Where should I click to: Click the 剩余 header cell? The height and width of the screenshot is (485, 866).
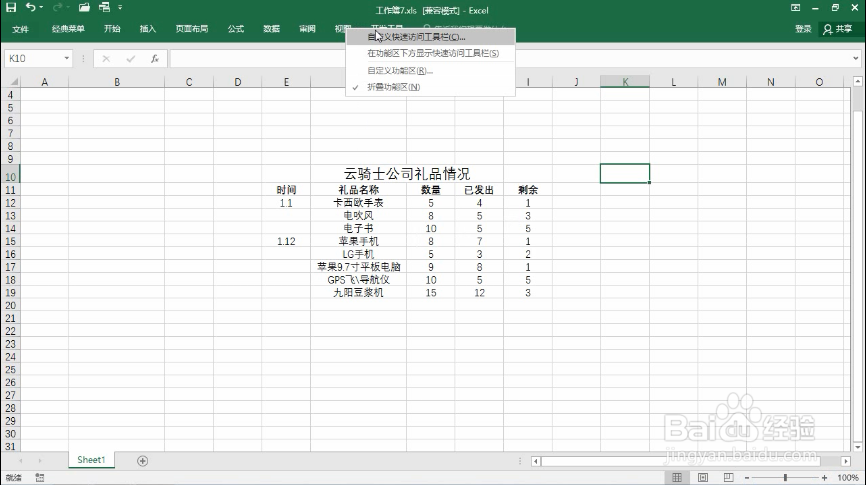[x=527, y=190]
